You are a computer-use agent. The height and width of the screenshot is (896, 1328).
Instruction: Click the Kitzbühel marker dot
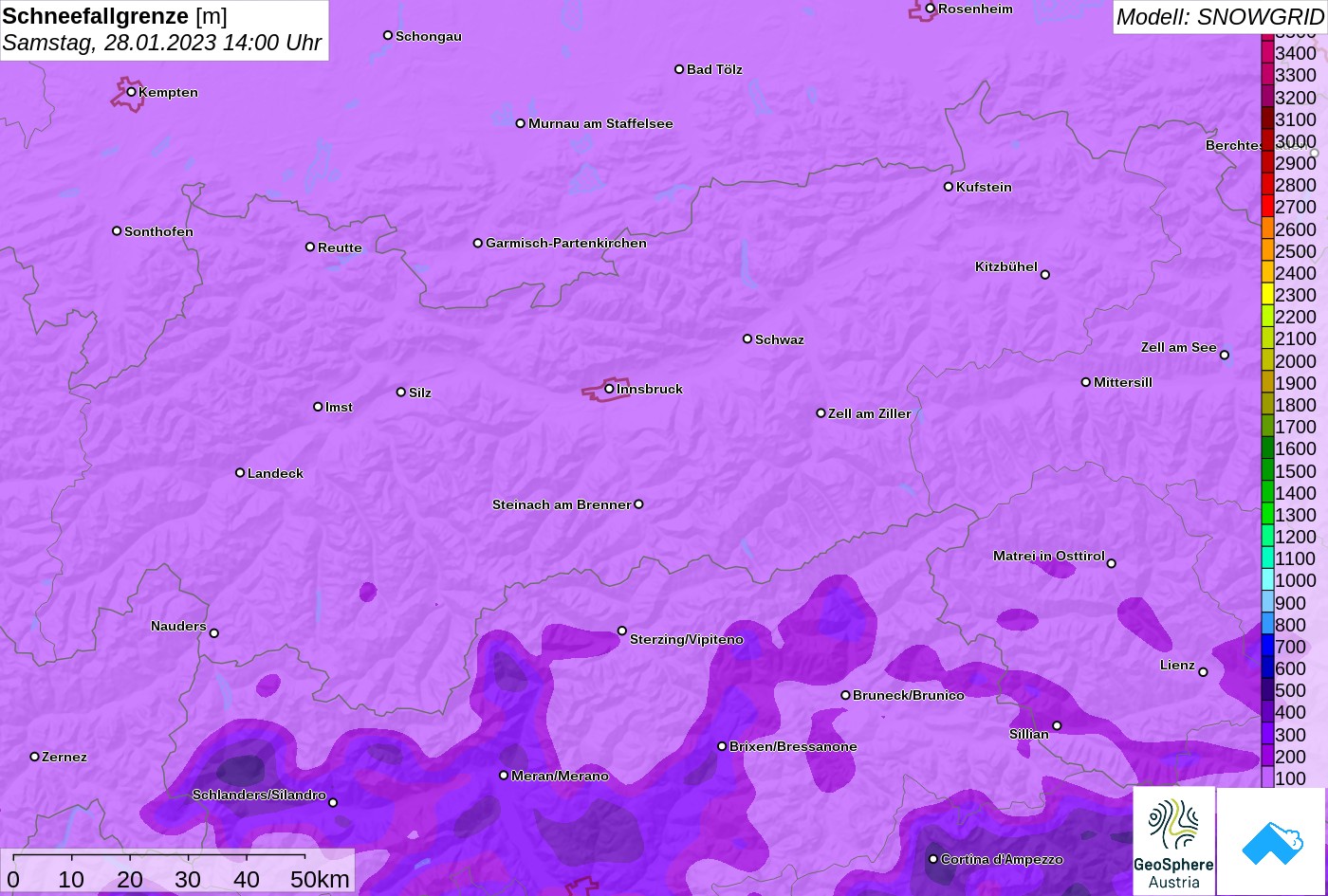pyautogui.click(x=1045, y=275)
